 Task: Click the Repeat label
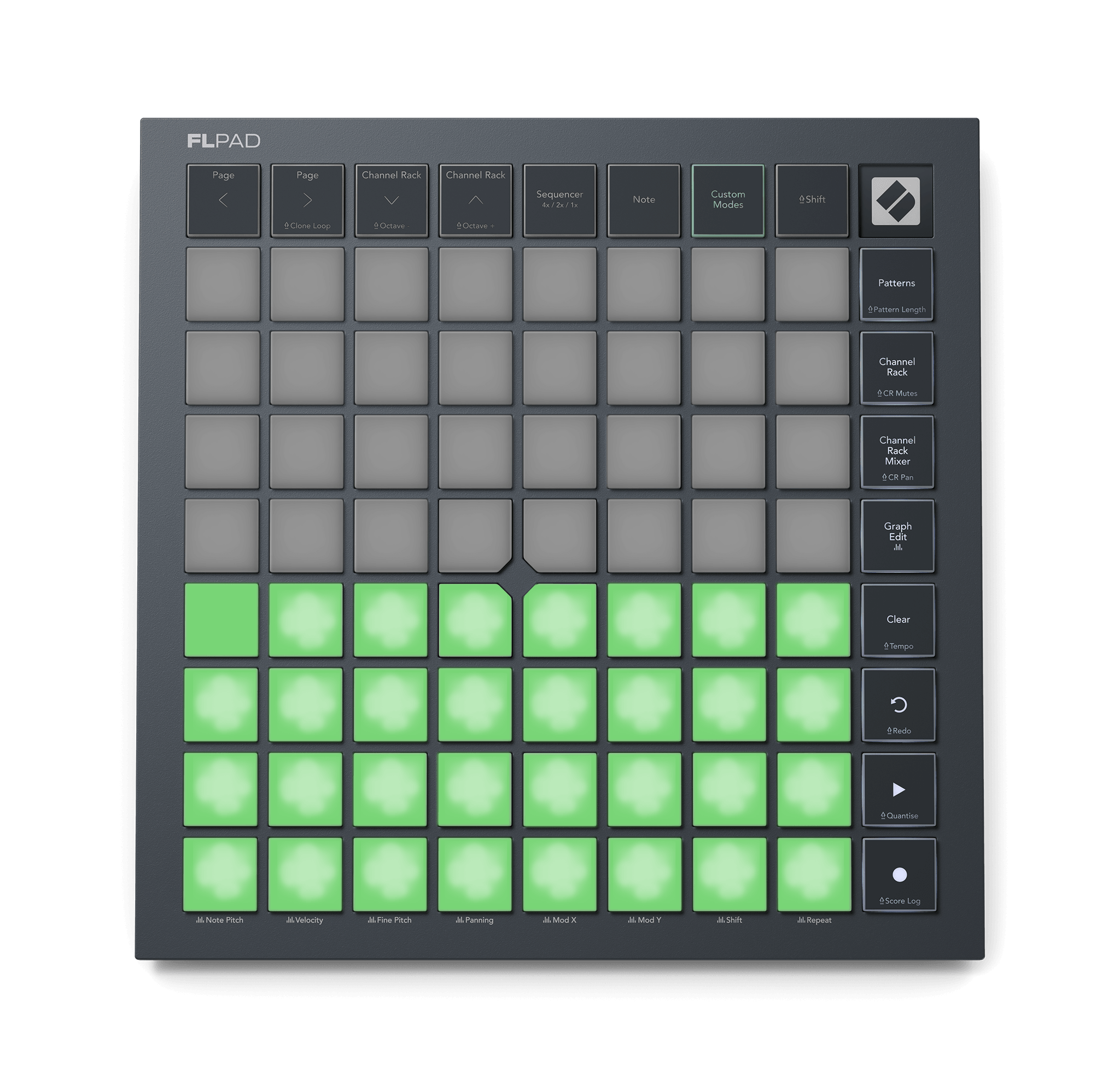click(x=814, y=920)
